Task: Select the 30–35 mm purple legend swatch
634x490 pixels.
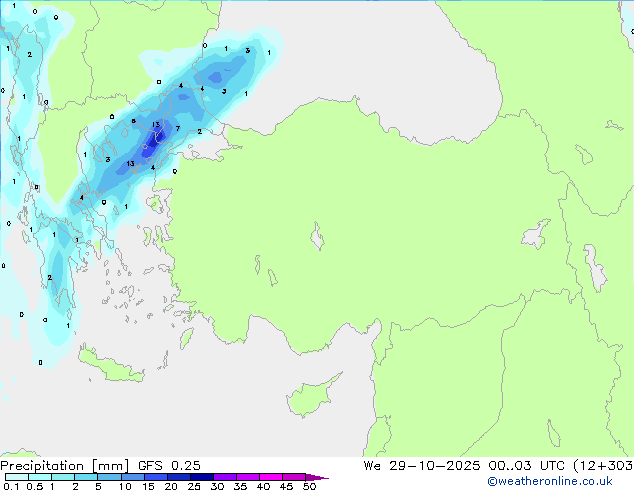Action: coord(225,477)
